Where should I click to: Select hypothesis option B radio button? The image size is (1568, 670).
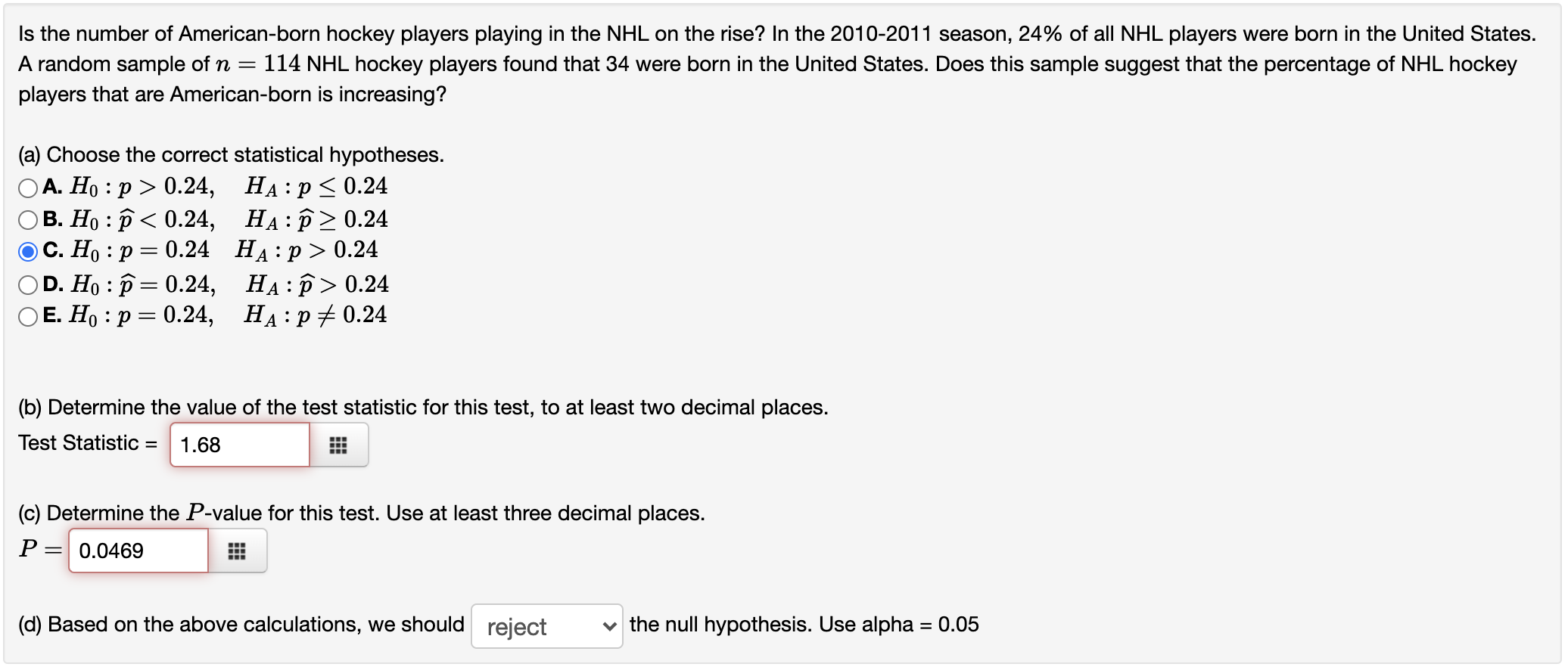tap(27, 220)
